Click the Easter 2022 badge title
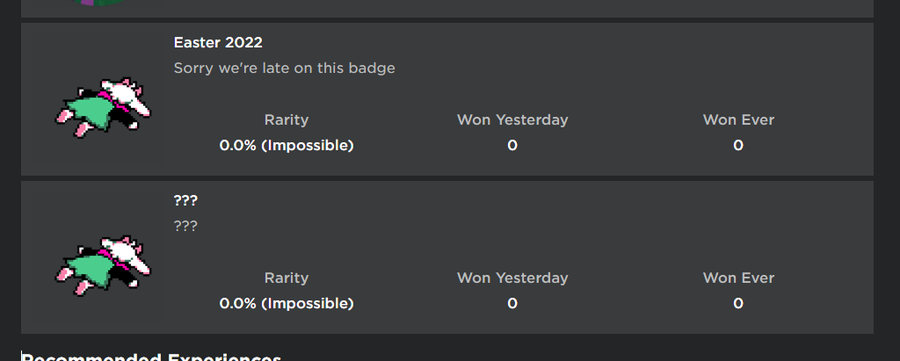The width and height of the screenshot is (900, 361). tap(218, 42)
